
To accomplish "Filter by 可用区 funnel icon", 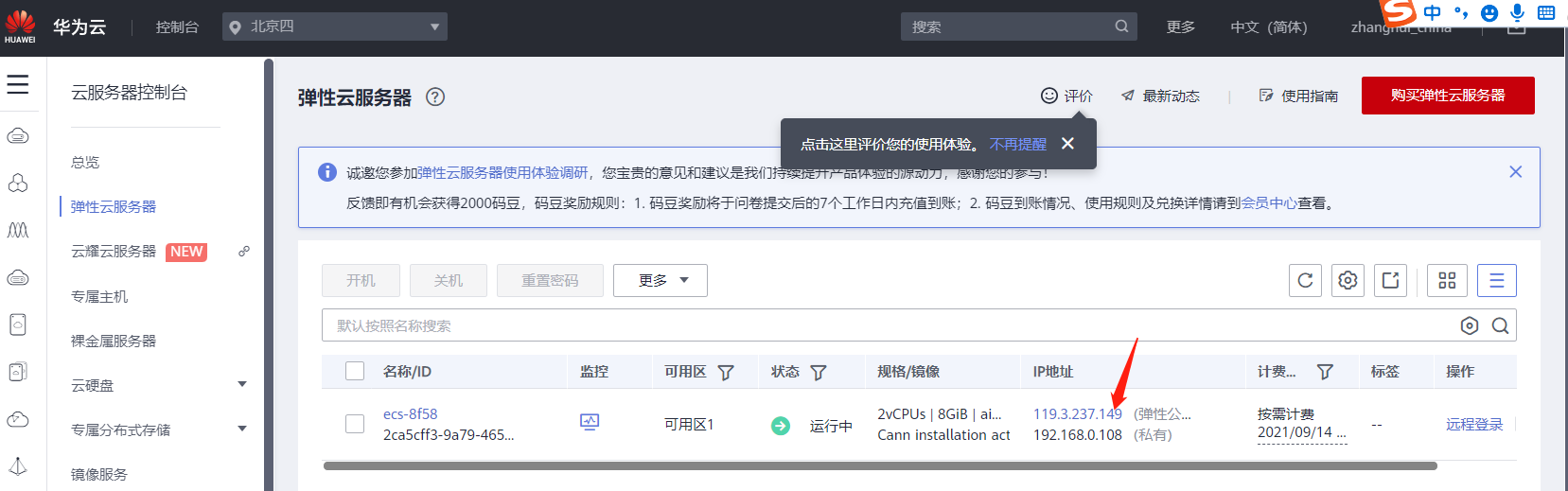I will 726,373.
